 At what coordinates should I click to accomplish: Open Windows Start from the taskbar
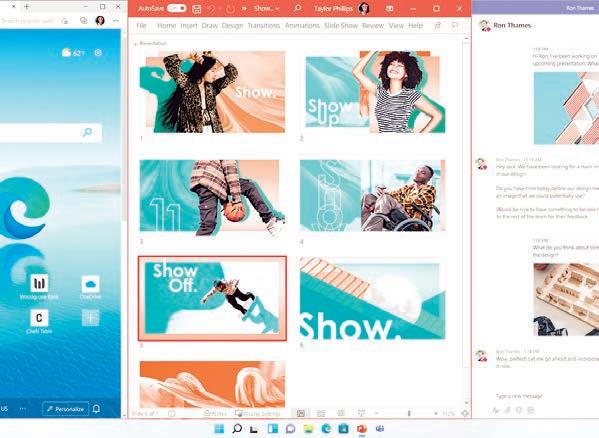point(219,429)
